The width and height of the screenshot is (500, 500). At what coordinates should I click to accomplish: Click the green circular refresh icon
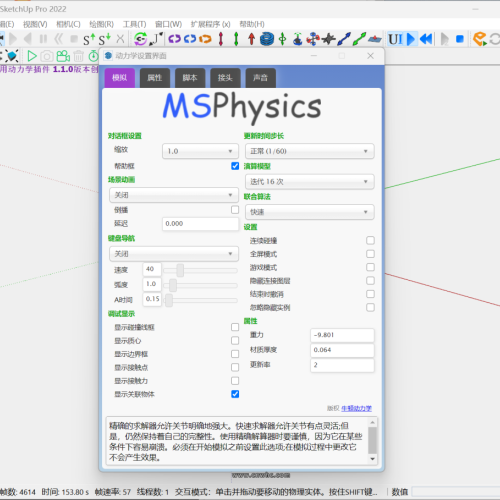click(140, 39)
